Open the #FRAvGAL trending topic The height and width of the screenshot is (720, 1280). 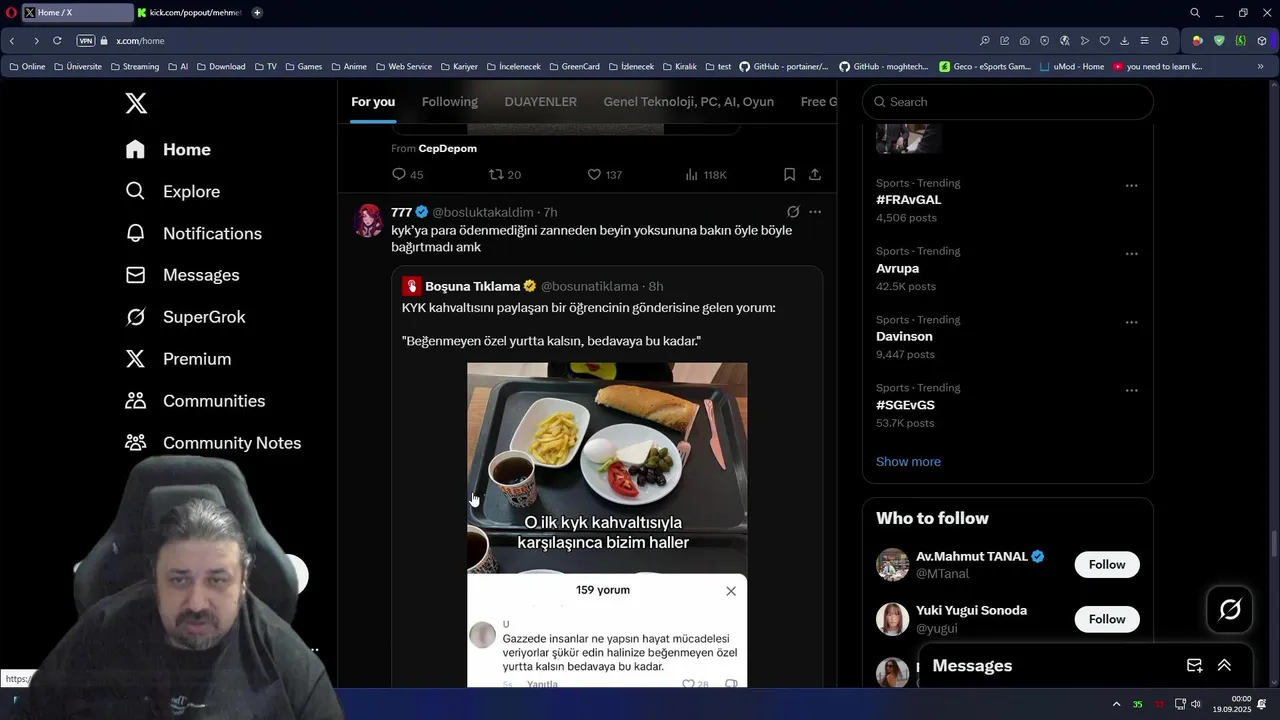pos(908,200)
